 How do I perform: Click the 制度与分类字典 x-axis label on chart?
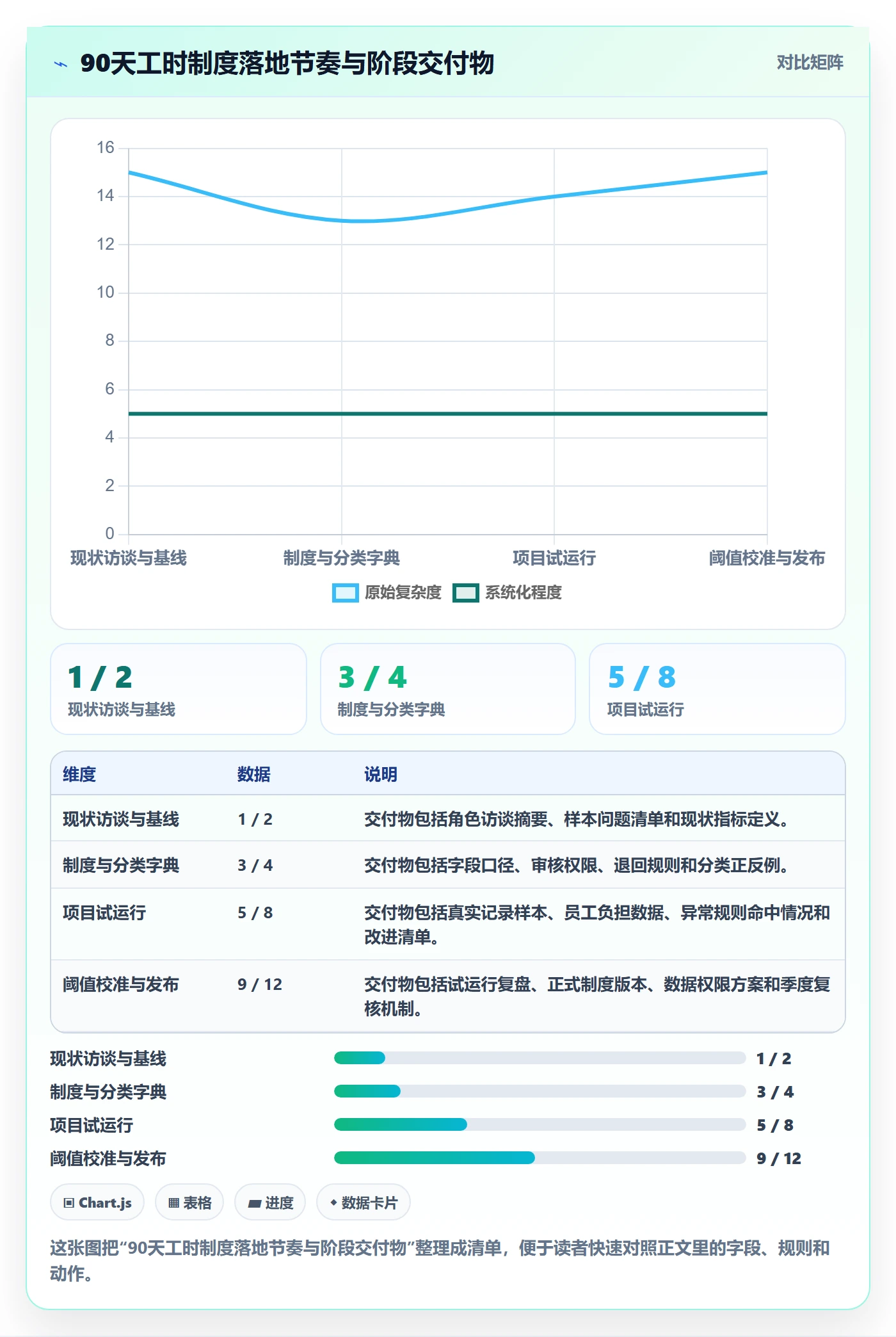[342, 558]
